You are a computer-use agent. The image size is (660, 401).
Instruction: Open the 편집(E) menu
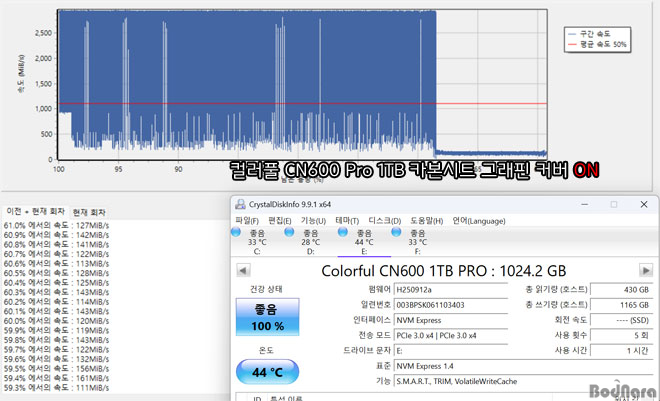(279, 221)
